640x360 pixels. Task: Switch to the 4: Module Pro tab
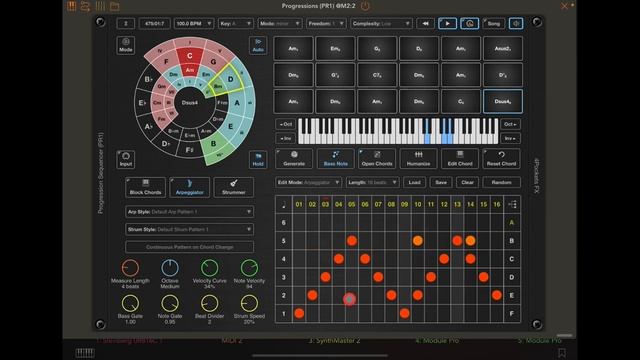tap(437, 340)
